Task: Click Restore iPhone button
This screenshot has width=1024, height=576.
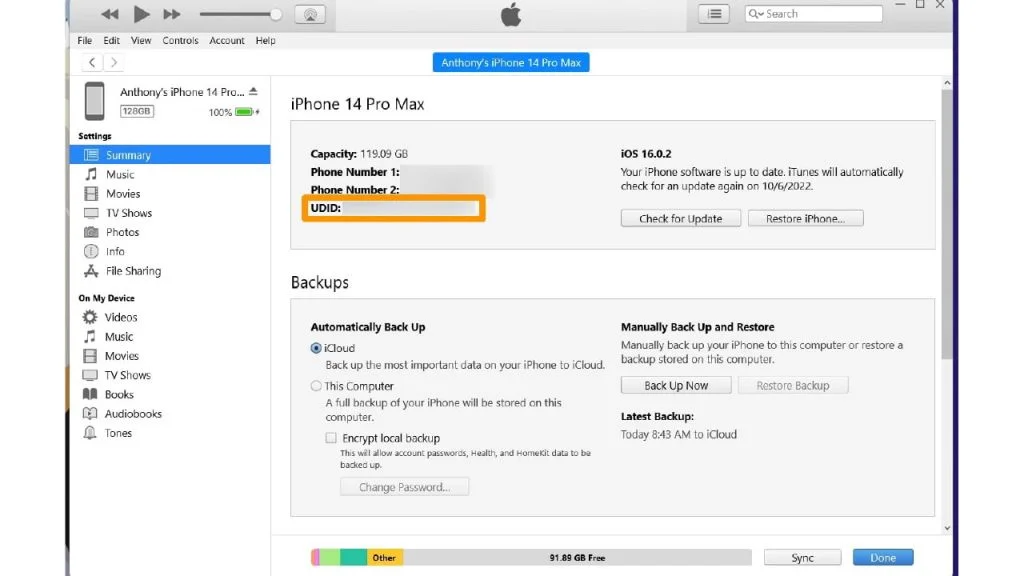Action: (x=805, y=218)
